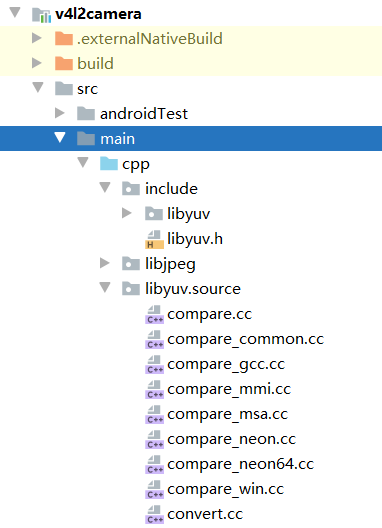Click the compare_common.cc C++ file icon

pyautogui.click(x=154, y=339)
